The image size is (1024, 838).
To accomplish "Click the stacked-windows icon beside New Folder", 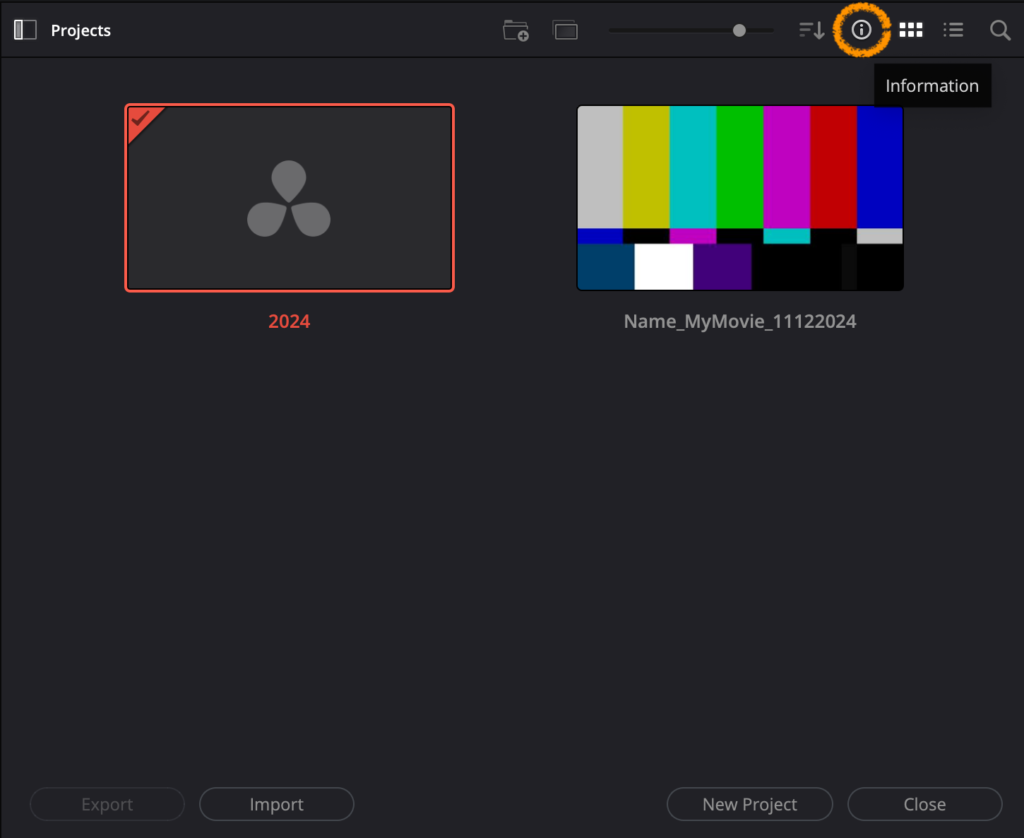I will click(x=566, y=30).
